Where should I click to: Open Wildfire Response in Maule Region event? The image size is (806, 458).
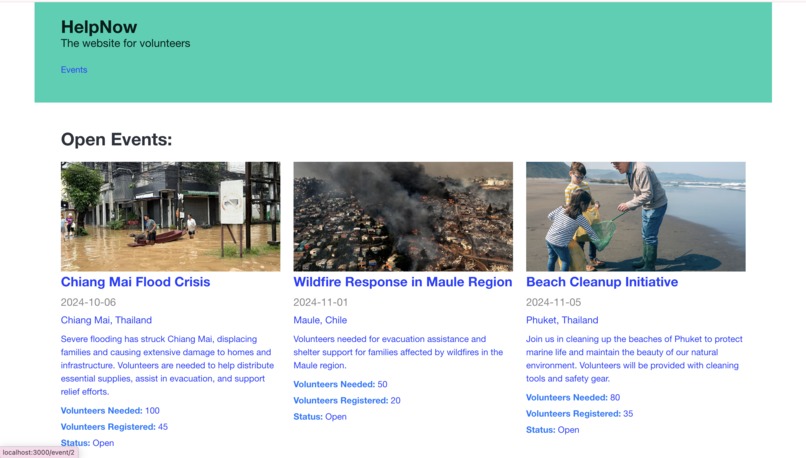pos(402,282)
